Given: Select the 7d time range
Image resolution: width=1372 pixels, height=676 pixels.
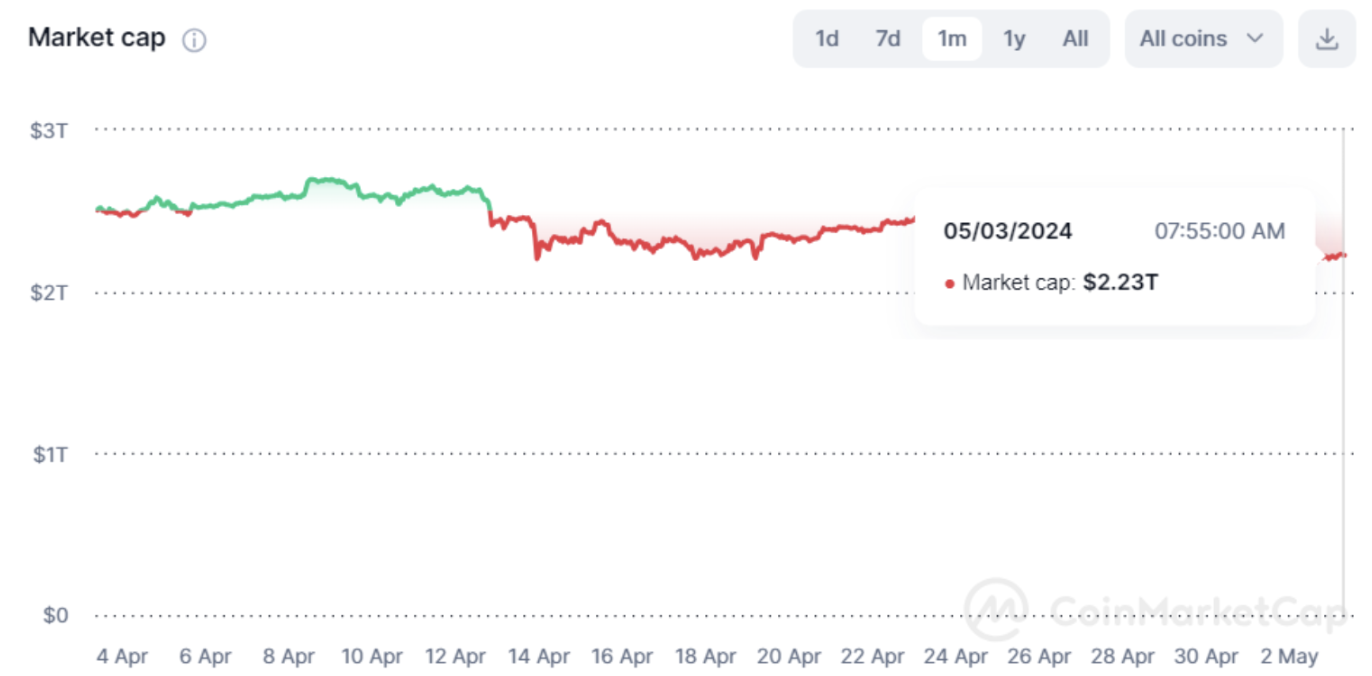Looking at the screenshot, I should pyautogui.click(x=888, y=39).
